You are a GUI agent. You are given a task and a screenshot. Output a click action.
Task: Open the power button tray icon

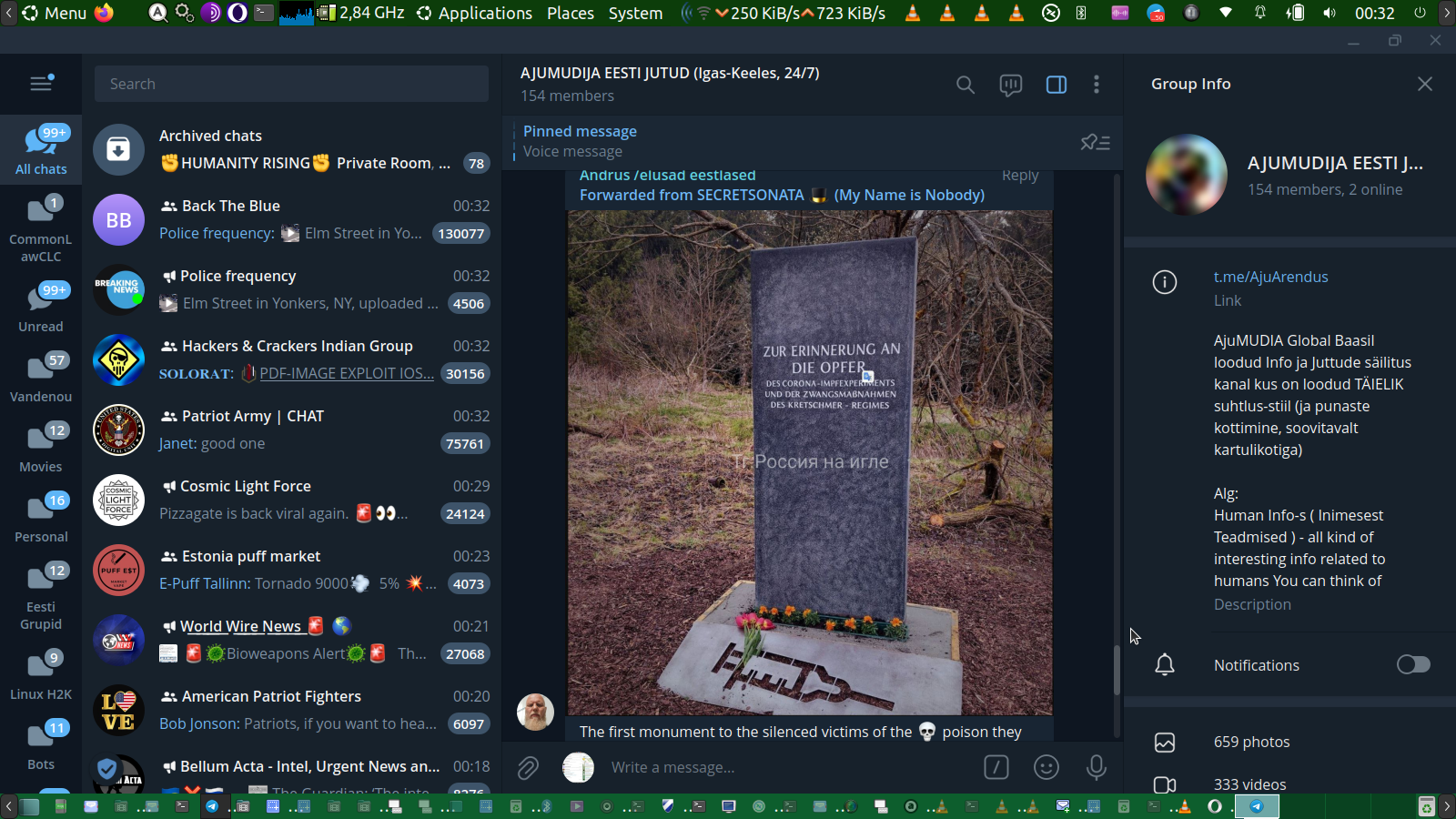(1420, 13)
